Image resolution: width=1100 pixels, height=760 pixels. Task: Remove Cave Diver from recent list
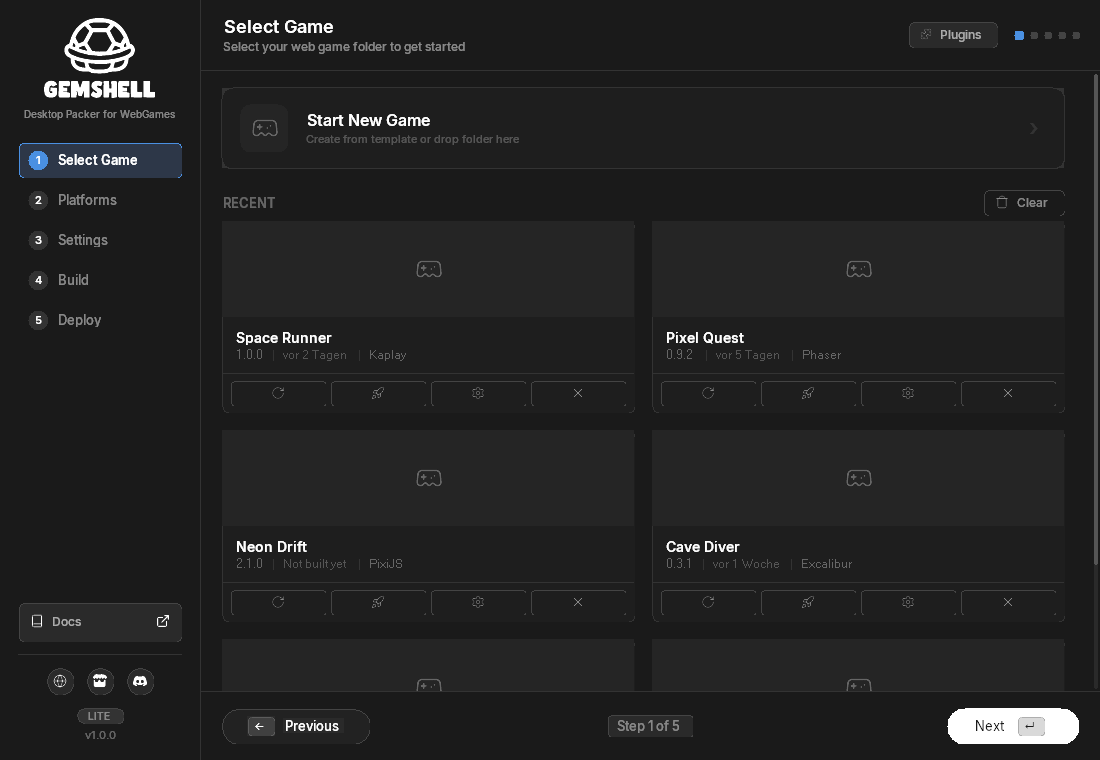pos(1008,602)
